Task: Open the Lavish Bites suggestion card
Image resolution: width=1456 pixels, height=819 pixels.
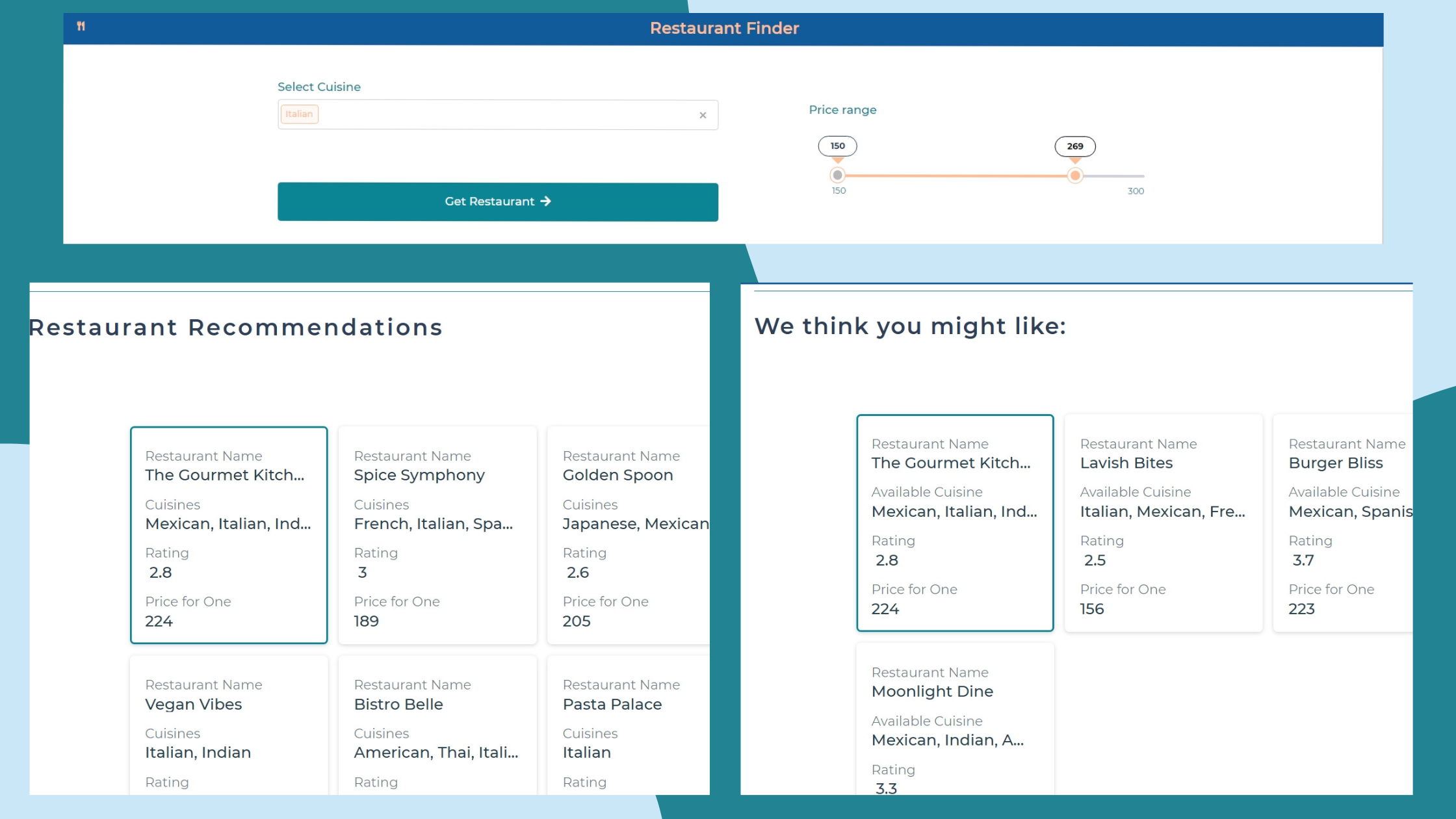Action: [x=1163, y=523]
